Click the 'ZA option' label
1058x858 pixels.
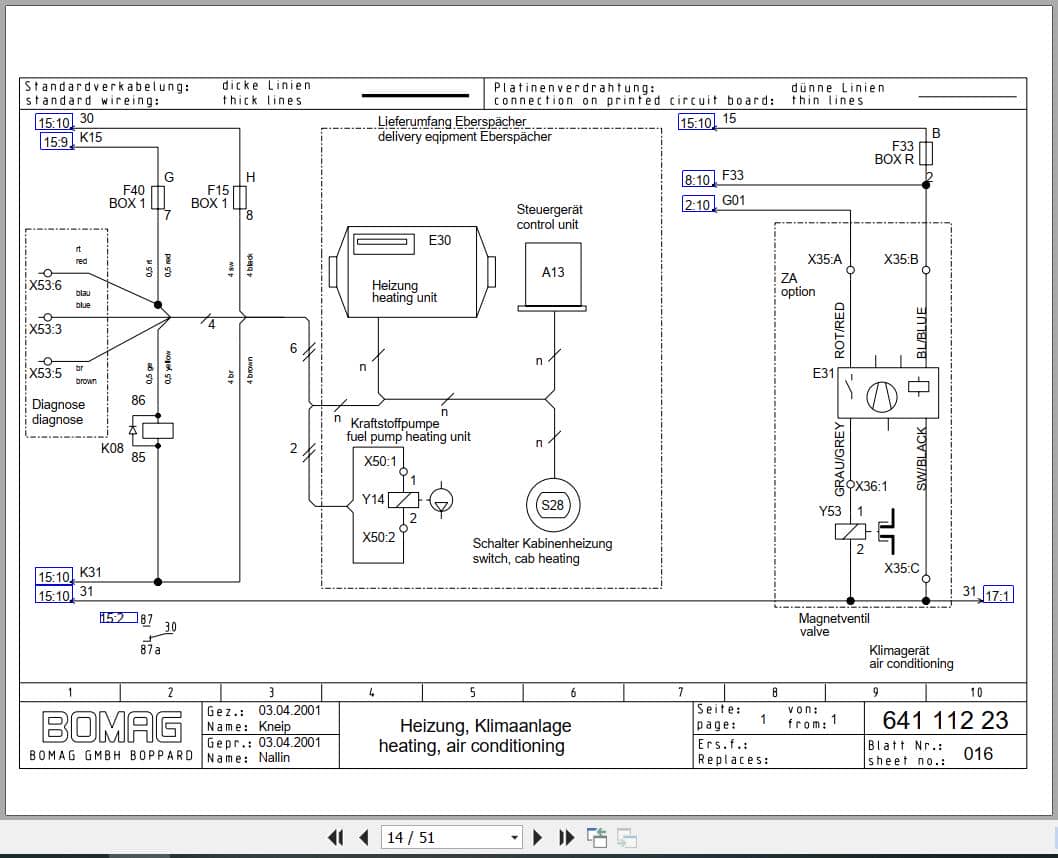798,285
